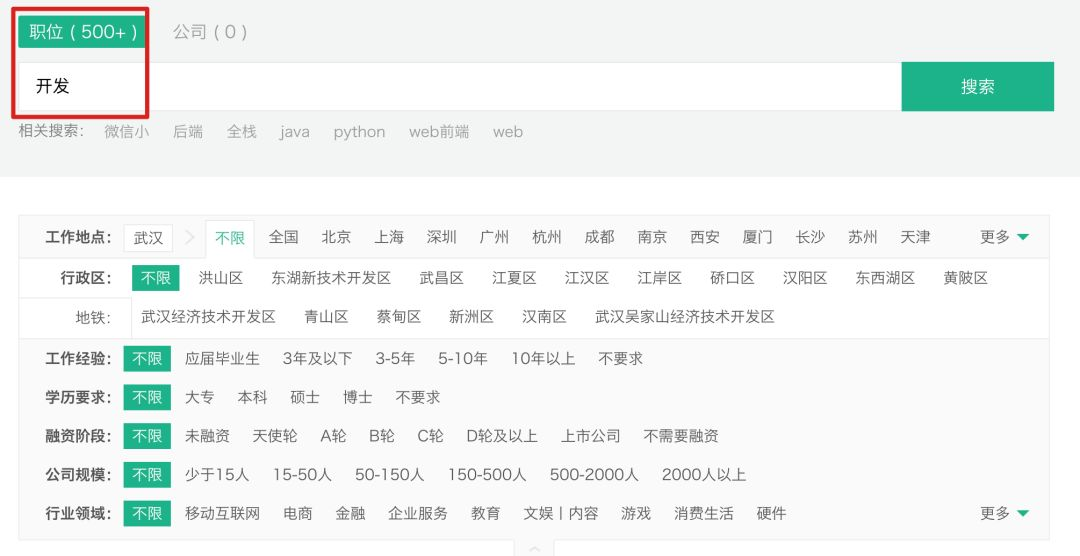This screenshot has height=556, width=1080.
Task: Select 不限 for 工作经验
Action: 147,358
